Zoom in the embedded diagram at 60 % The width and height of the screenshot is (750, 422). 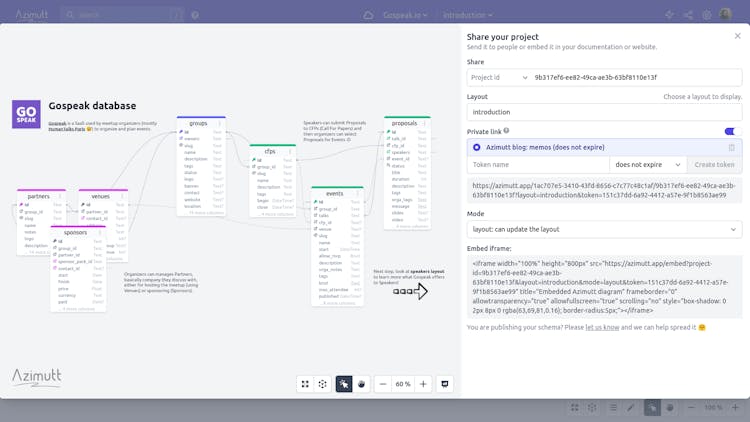[x=423, y=384]
